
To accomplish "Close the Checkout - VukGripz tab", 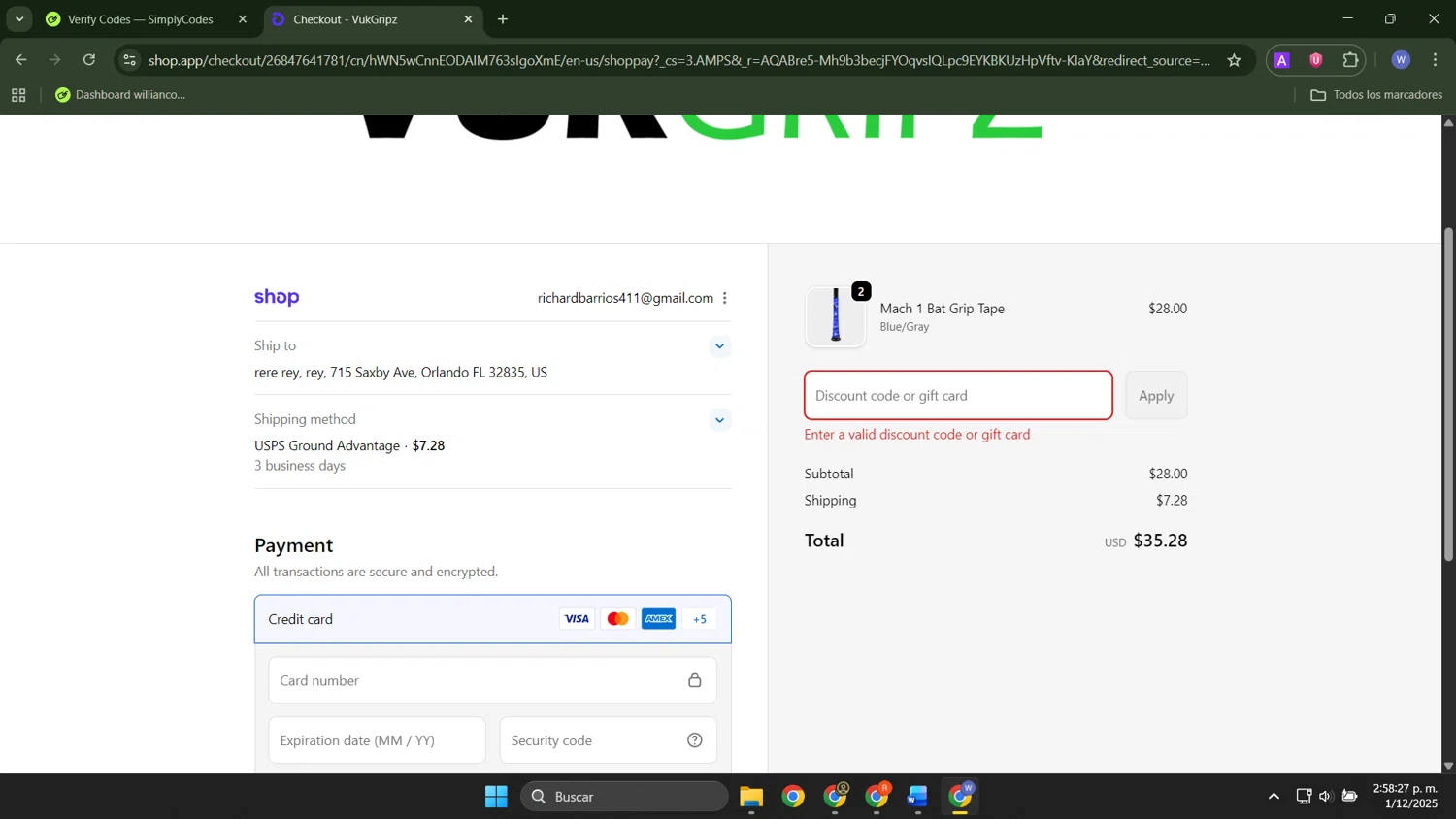I will tap(468, 19).
